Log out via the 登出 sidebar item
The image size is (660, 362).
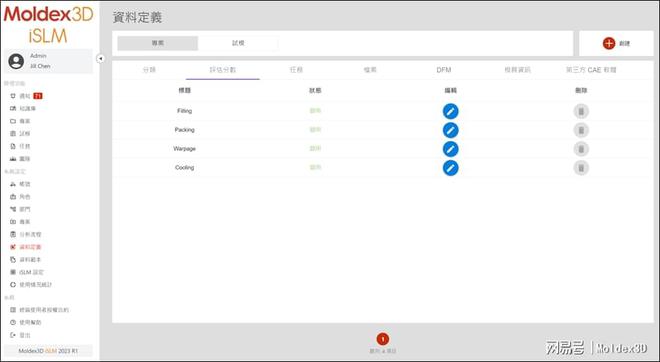(20, 335)
